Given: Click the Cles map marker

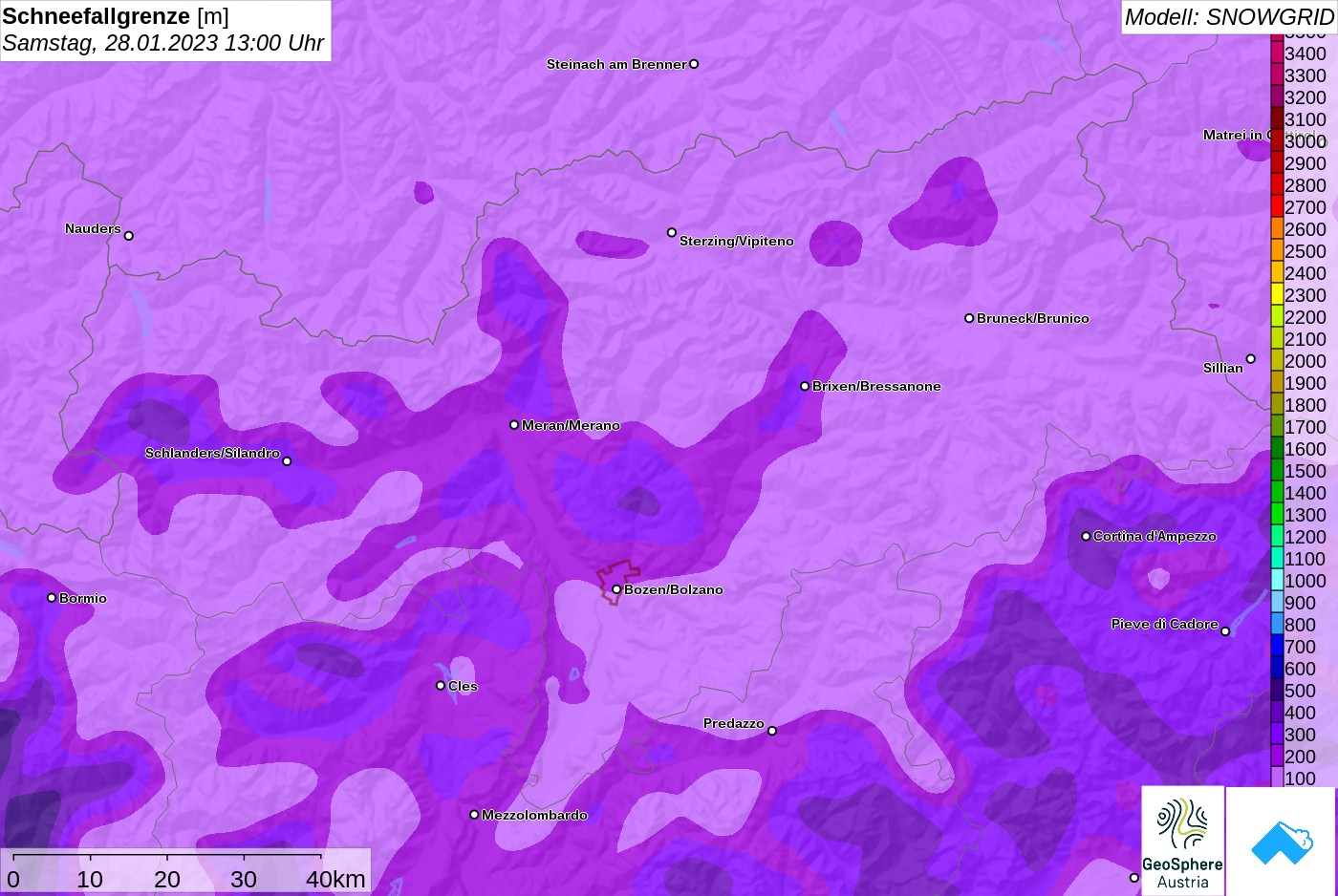Looking at the screenshot, I should coord(441,686).
